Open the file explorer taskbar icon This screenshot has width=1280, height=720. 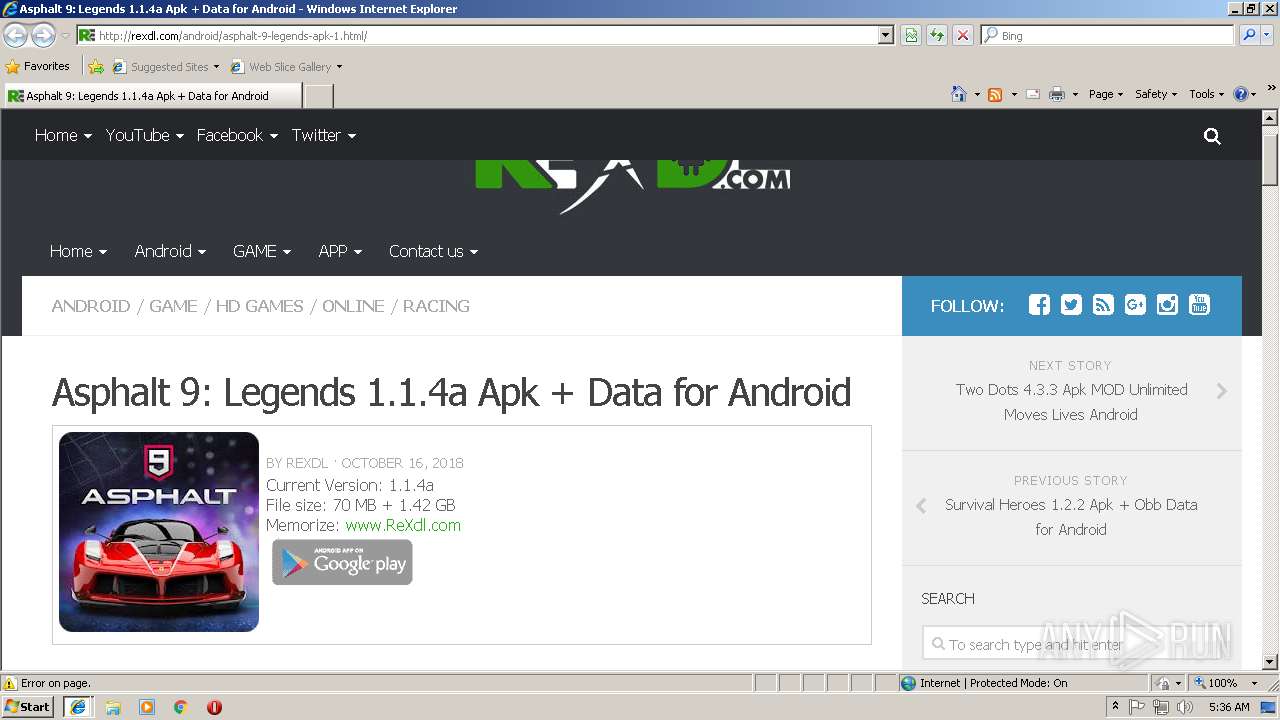pos(113,707)
